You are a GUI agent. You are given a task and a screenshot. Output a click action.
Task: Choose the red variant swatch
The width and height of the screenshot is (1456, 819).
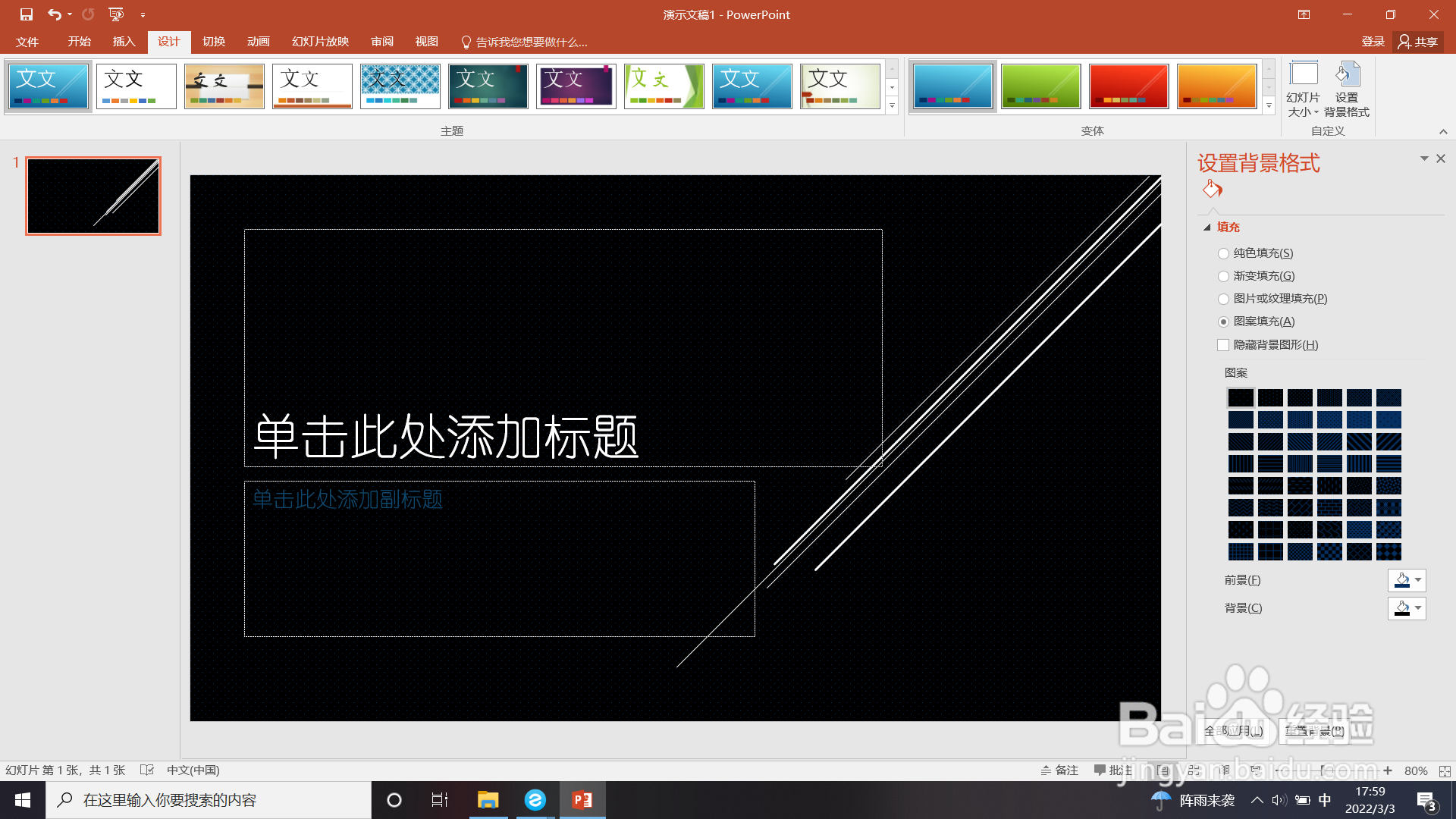click(x=1128, y=86)
